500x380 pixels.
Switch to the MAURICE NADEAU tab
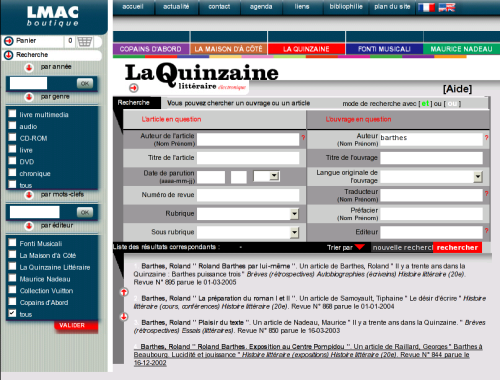[461, 49]
